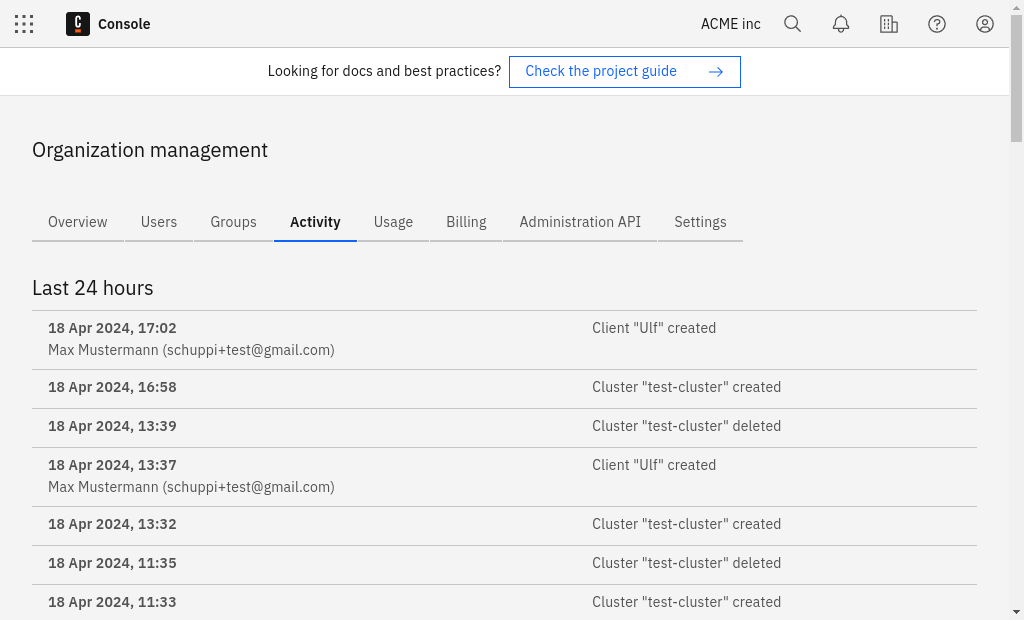Click the ACME inc organization name
Viewport: 1024px width, 620px height.
[730, 24]
